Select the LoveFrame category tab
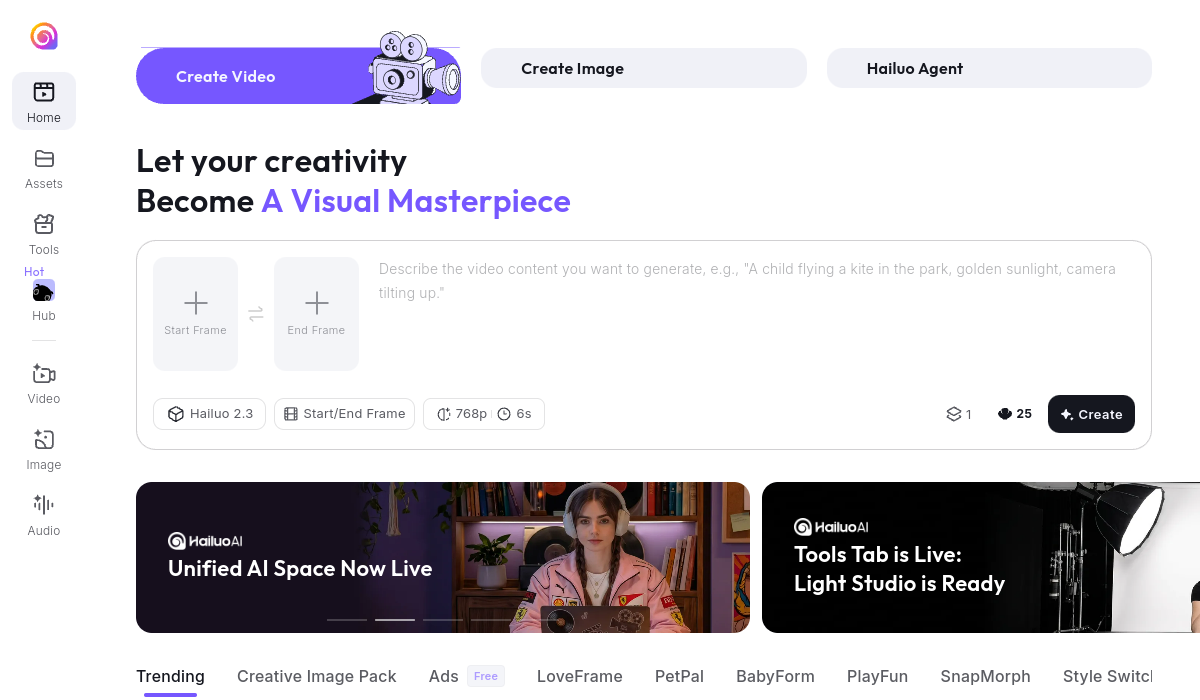The width and height of the screenshot is (1200, 700). (x=580, y=677)
